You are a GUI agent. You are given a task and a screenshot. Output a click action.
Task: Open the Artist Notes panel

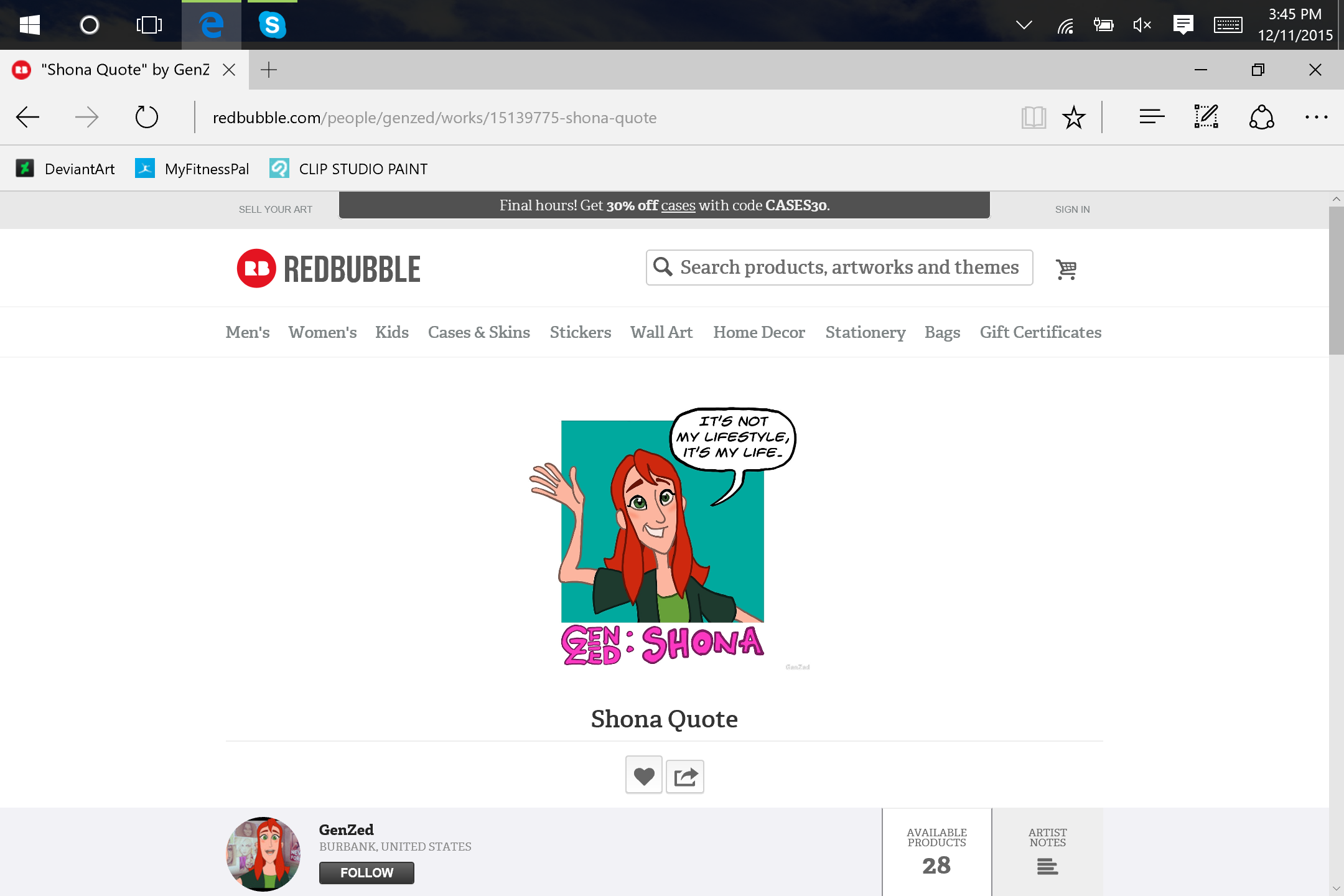pyautogui.click(x=1047, y=852)
